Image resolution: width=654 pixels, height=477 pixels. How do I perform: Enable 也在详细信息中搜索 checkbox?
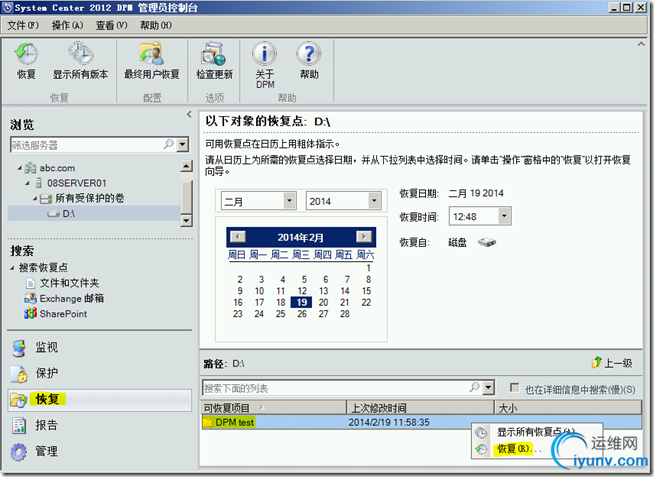tap(515, 388)
